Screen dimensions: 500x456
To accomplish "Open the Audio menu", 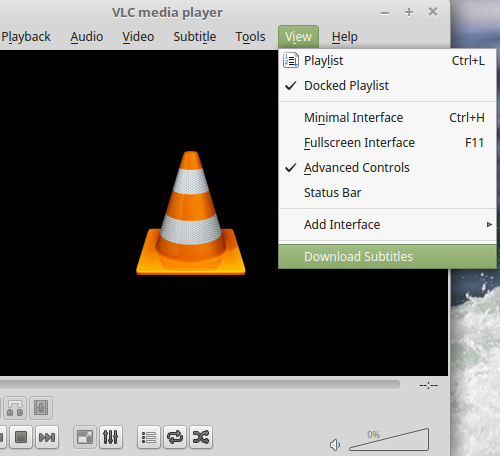I will click(87, 37).
